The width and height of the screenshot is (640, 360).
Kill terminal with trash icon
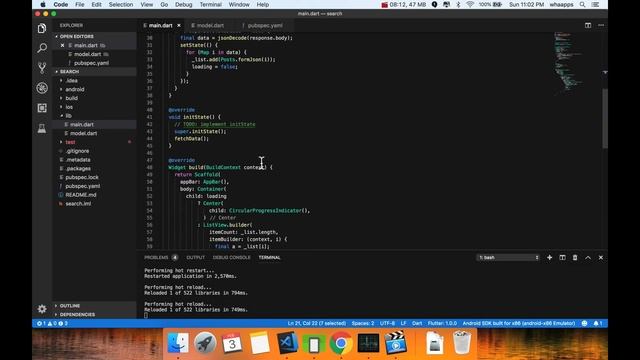(575, 258)
